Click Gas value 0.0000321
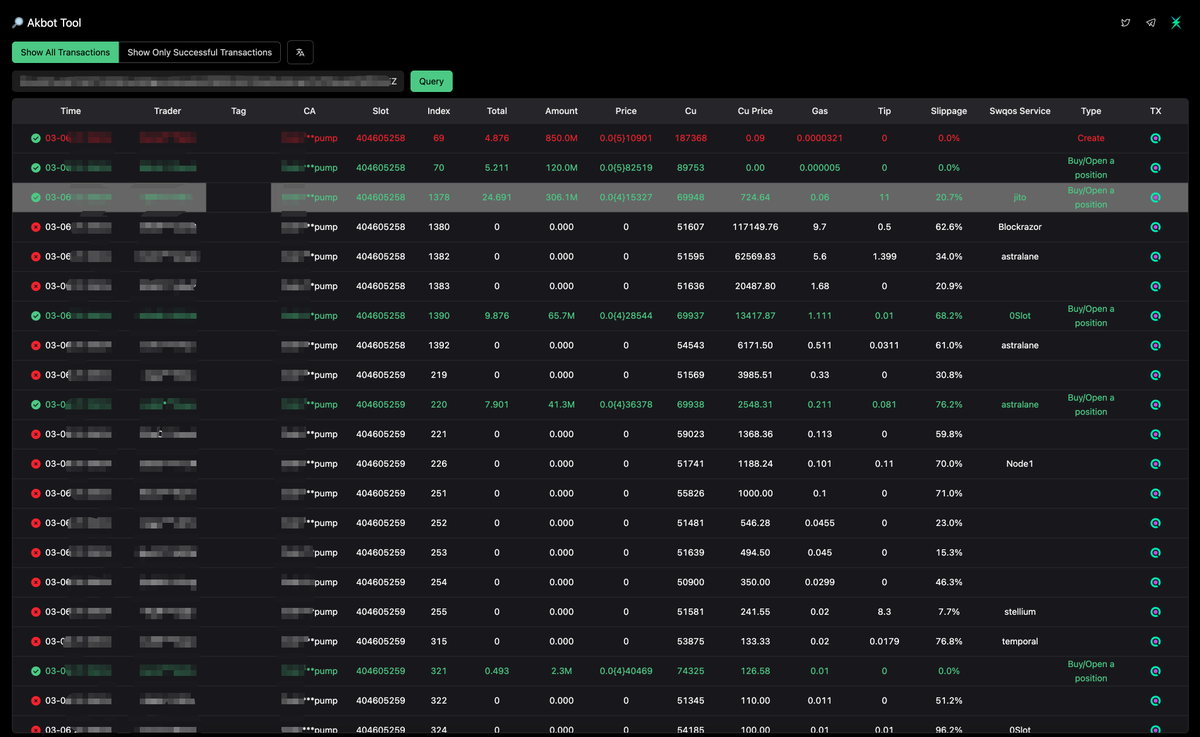 click(820, 138)
